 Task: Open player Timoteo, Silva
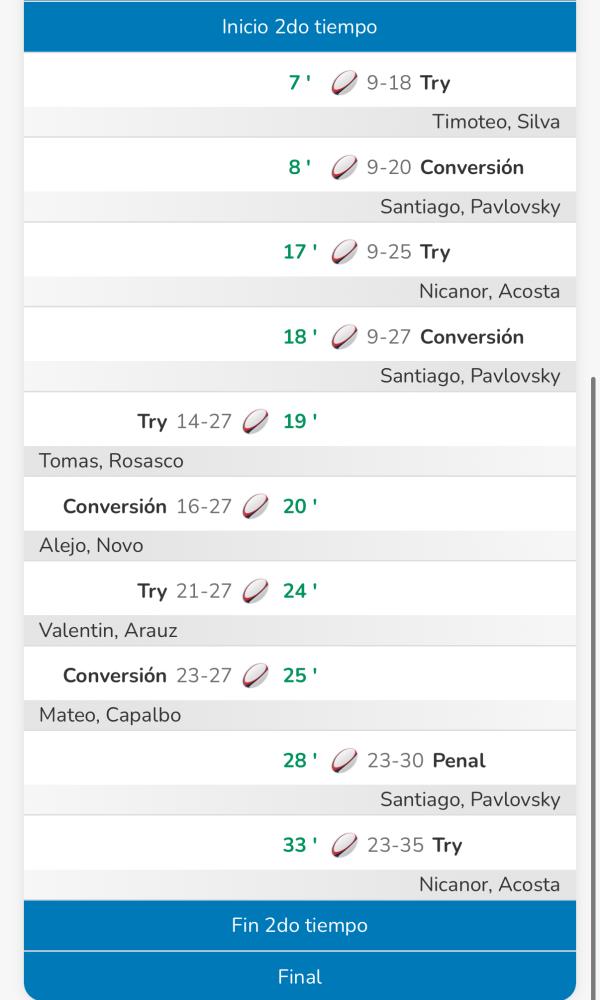click(495, 122)
